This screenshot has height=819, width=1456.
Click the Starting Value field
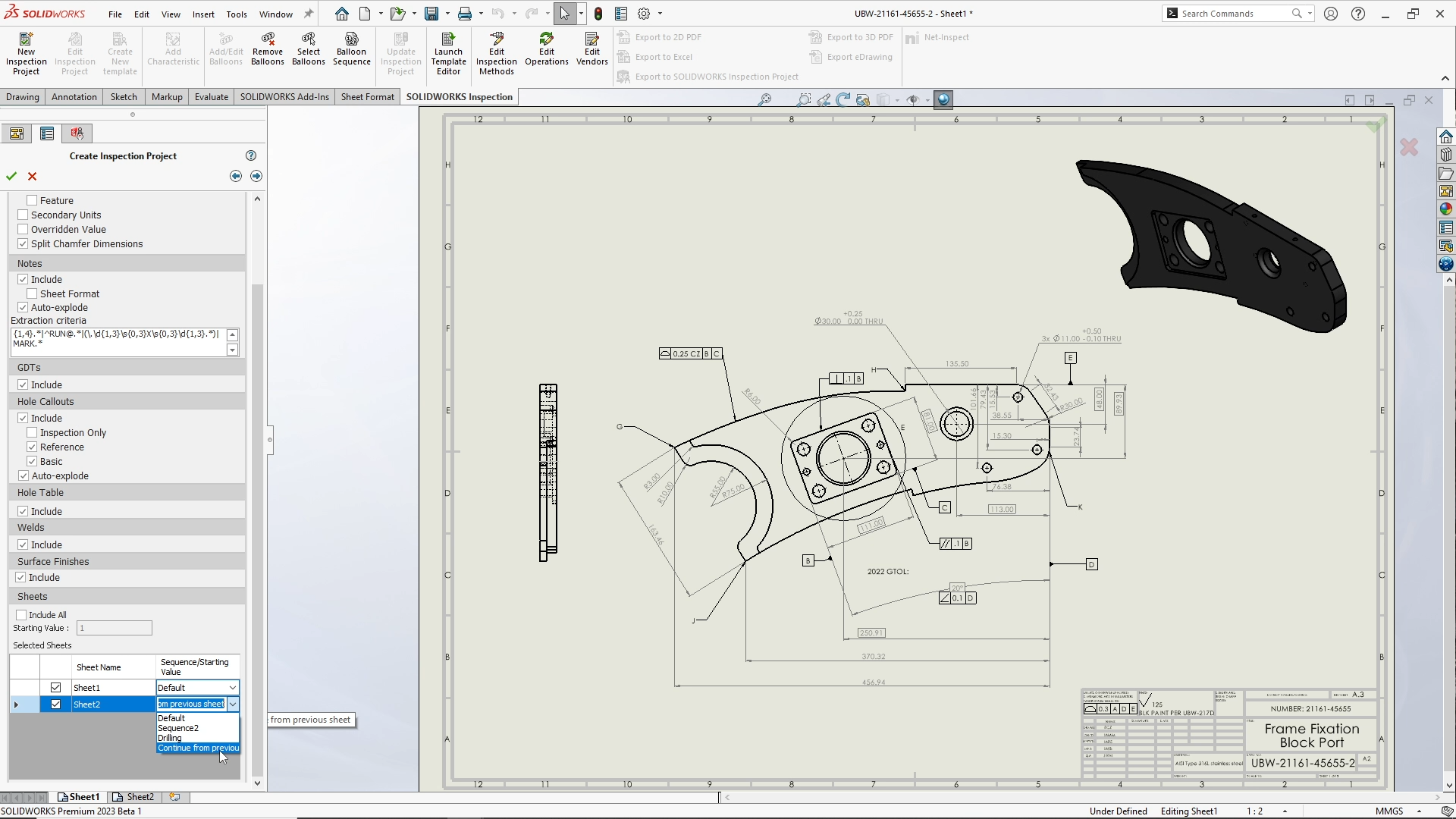[x=115, y=628]
